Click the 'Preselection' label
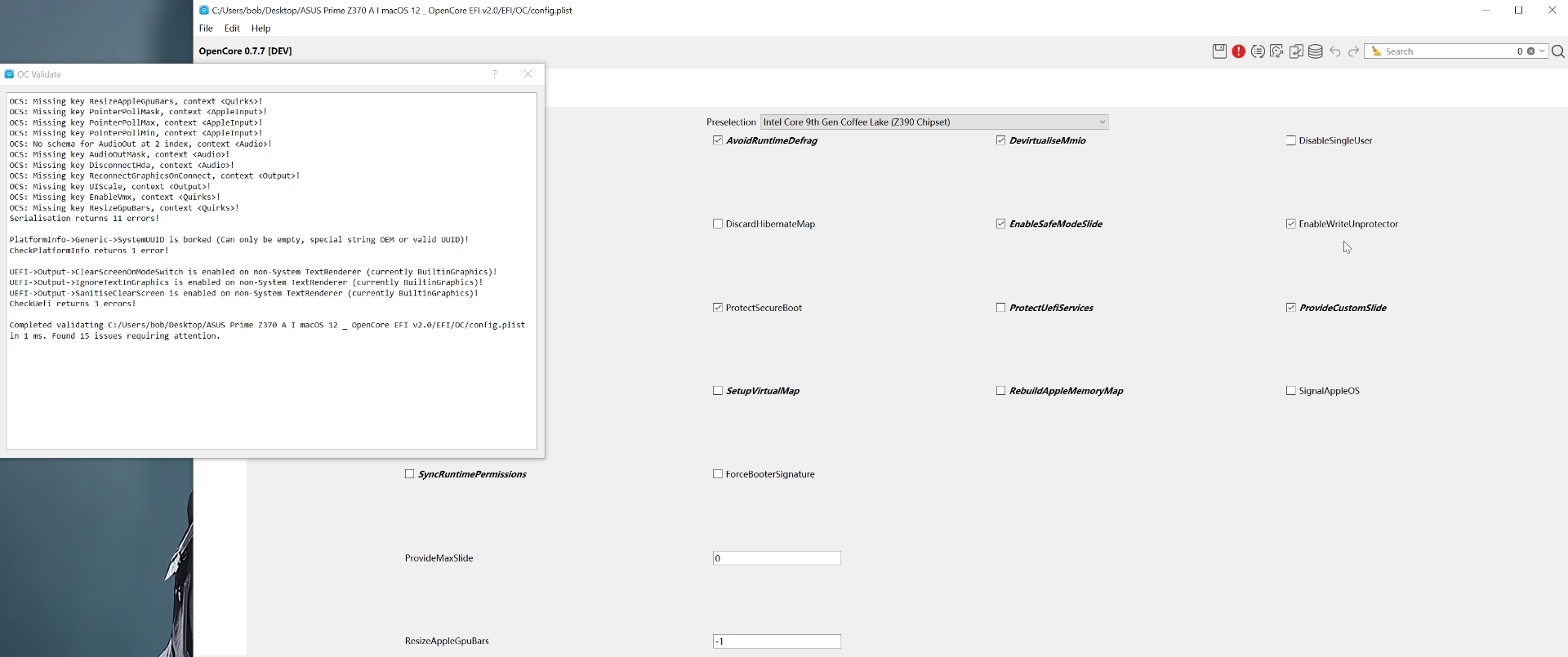The height and width of the screenshot is (657, 1568). 731,122
